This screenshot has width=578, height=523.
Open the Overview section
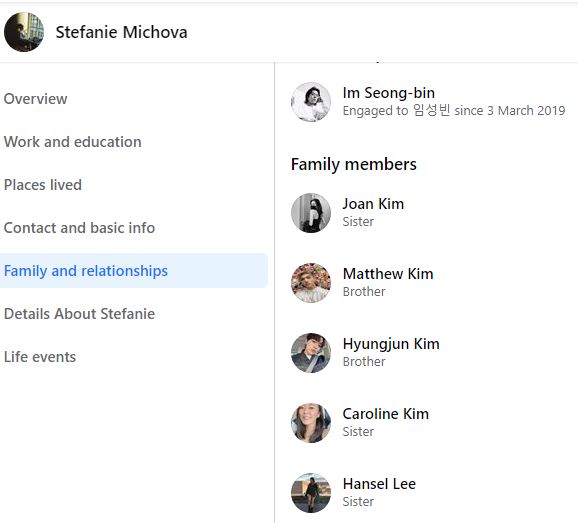(35, 99)
